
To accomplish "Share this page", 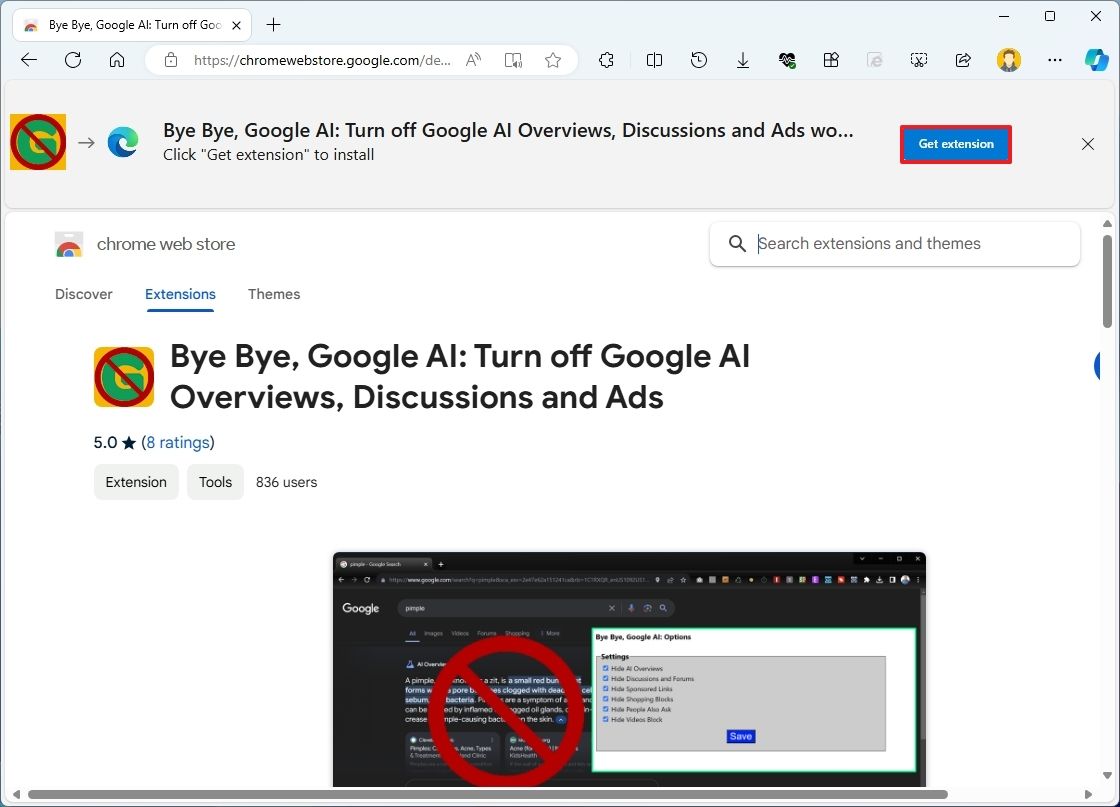I will (x=963, y=60).
